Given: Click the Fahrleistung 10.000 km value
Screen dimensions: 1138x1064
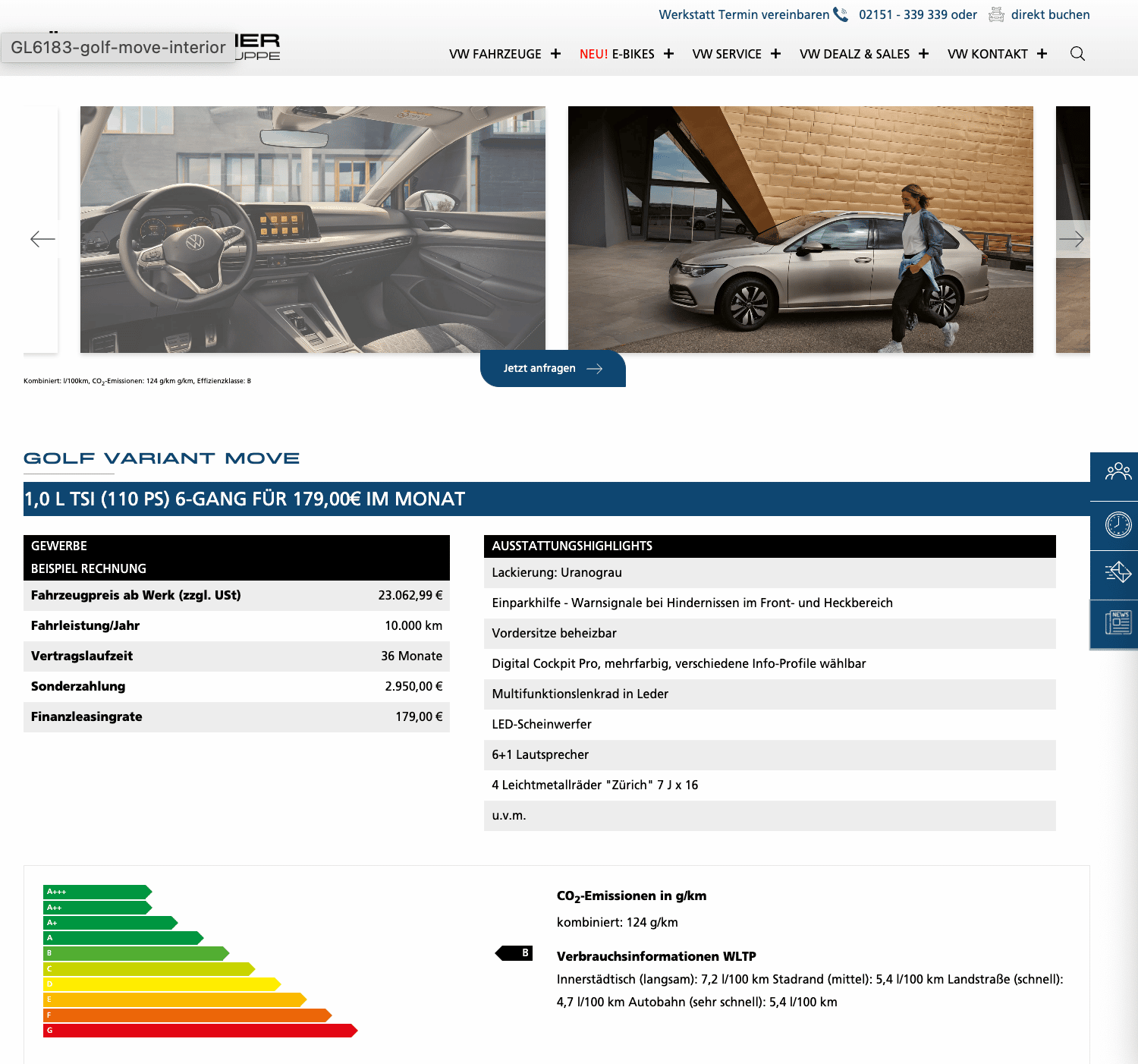Looking at the screenshot, I should tap(413, 625).
